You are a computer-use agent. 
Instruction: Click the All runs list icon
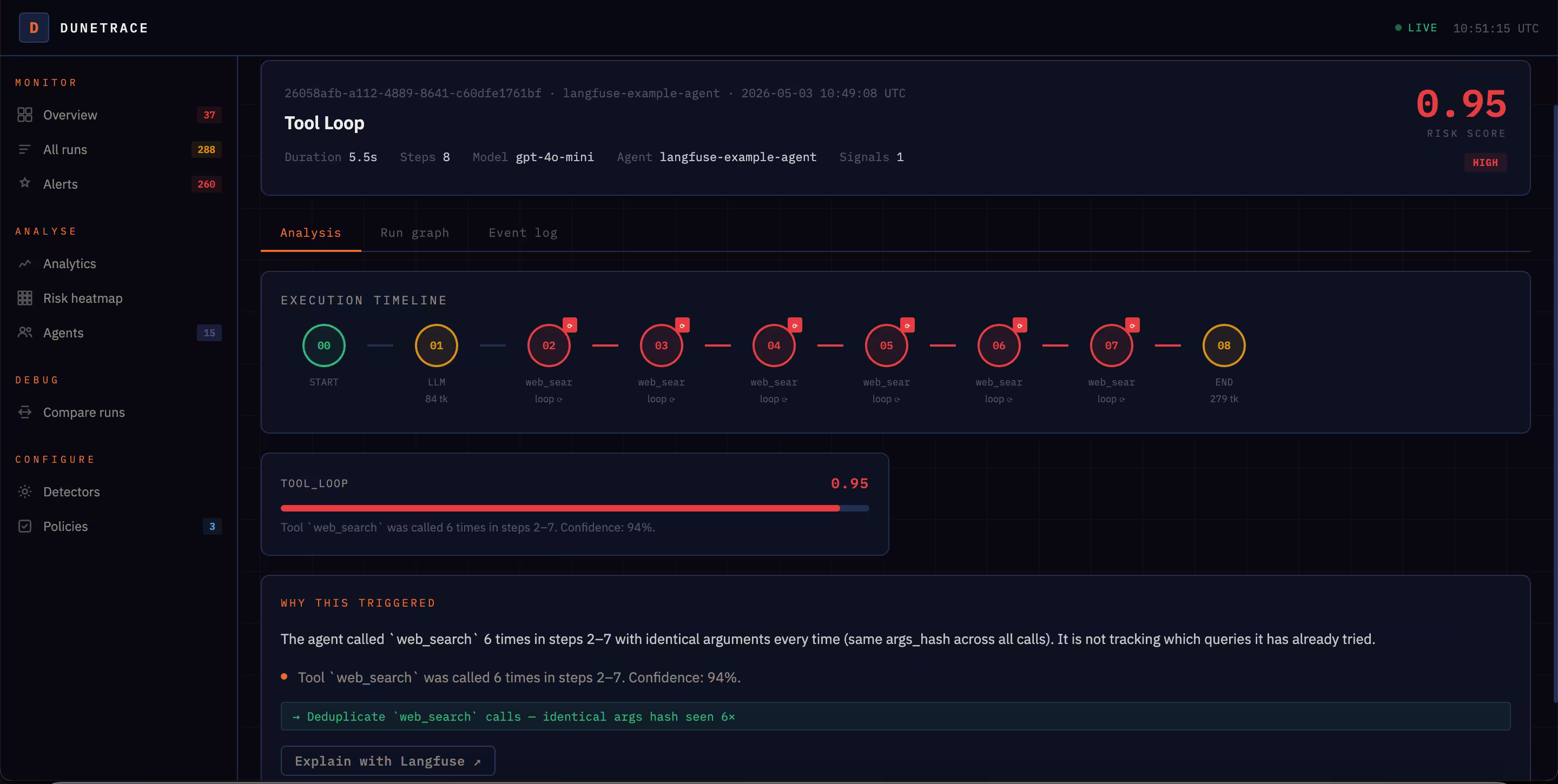click(25, 149)
